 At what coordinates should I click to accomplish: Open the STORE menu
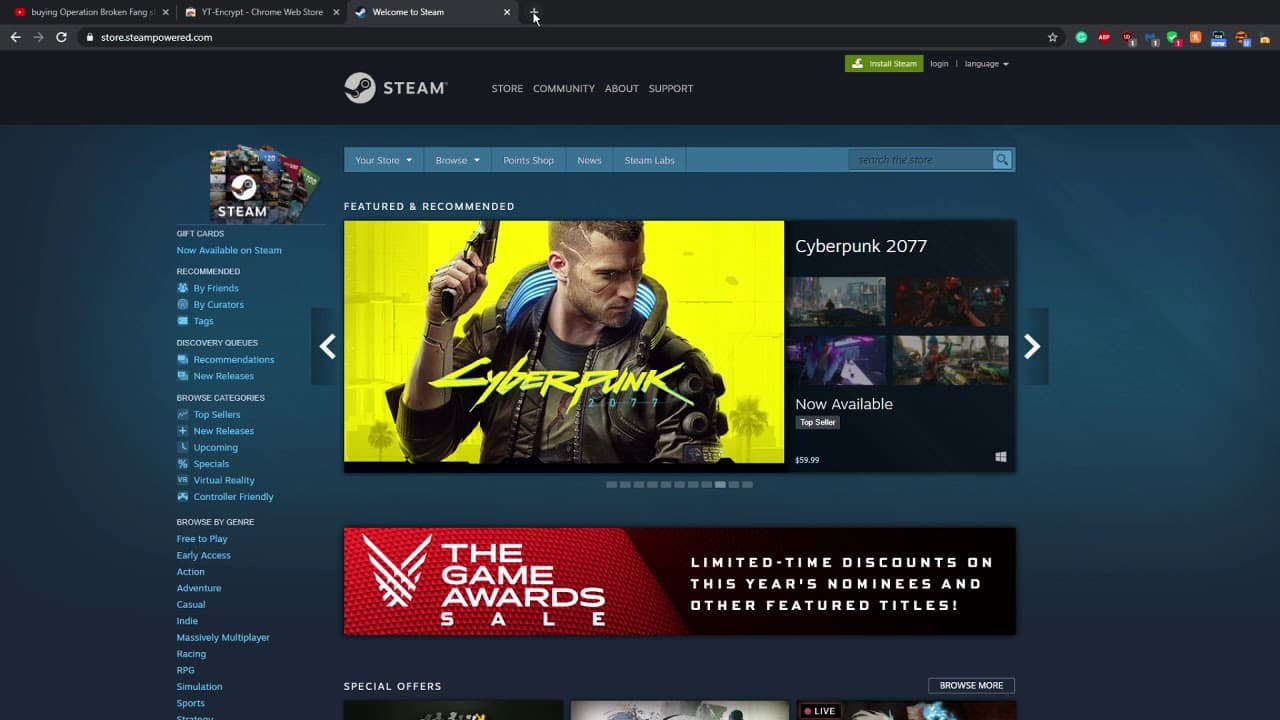[507, 88]
